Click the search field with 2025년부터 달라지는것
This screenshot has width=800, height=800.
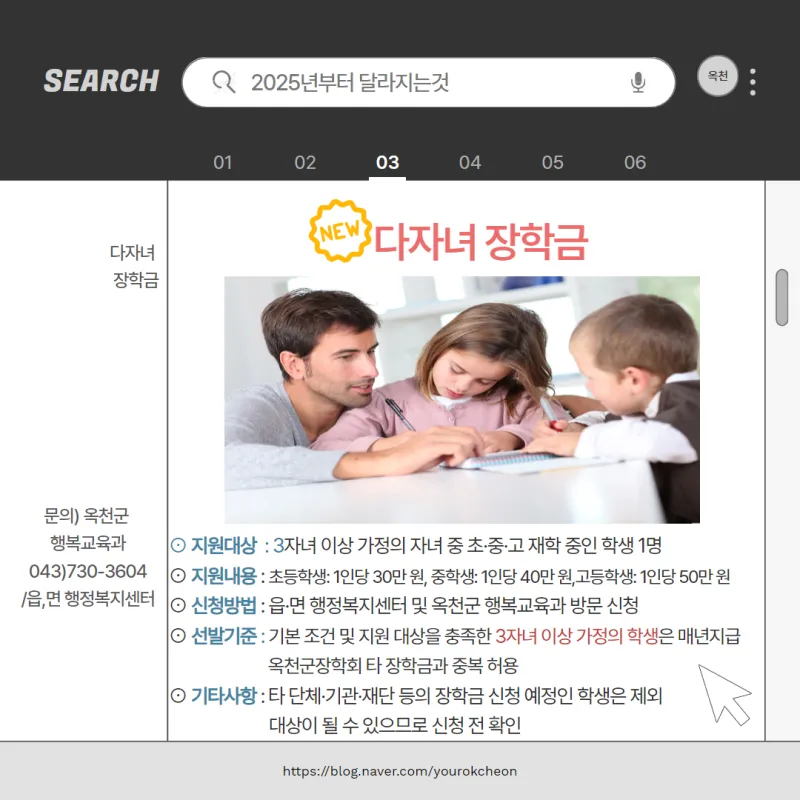[x=430, y=82]
